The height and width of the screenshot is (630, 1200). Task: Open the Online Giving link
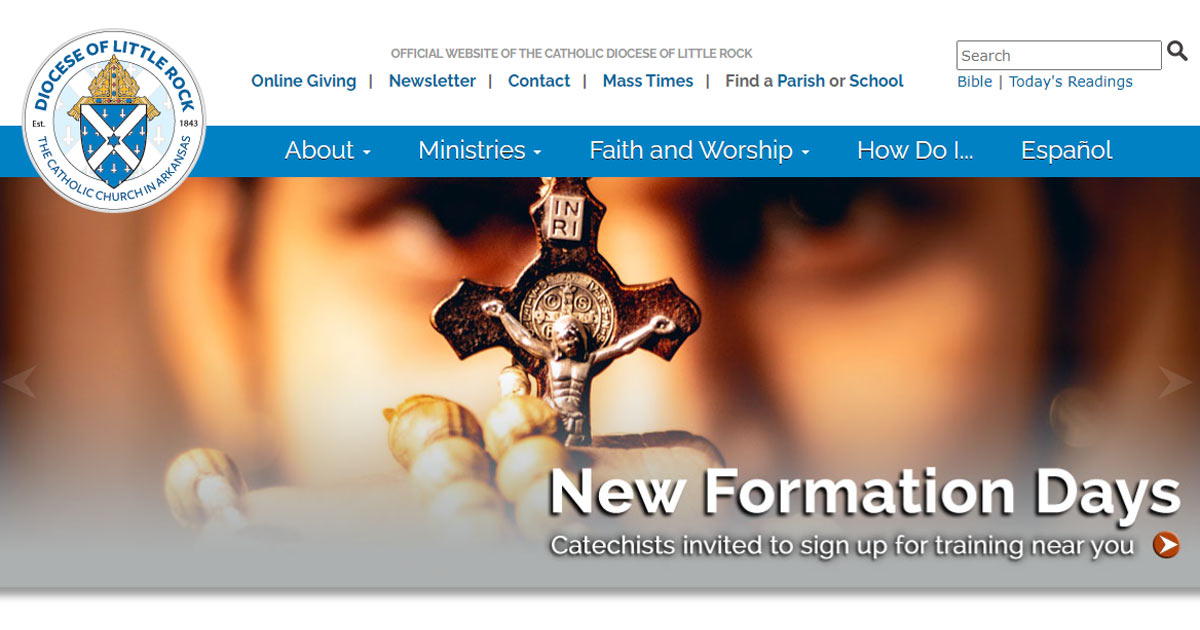[303, 81]
